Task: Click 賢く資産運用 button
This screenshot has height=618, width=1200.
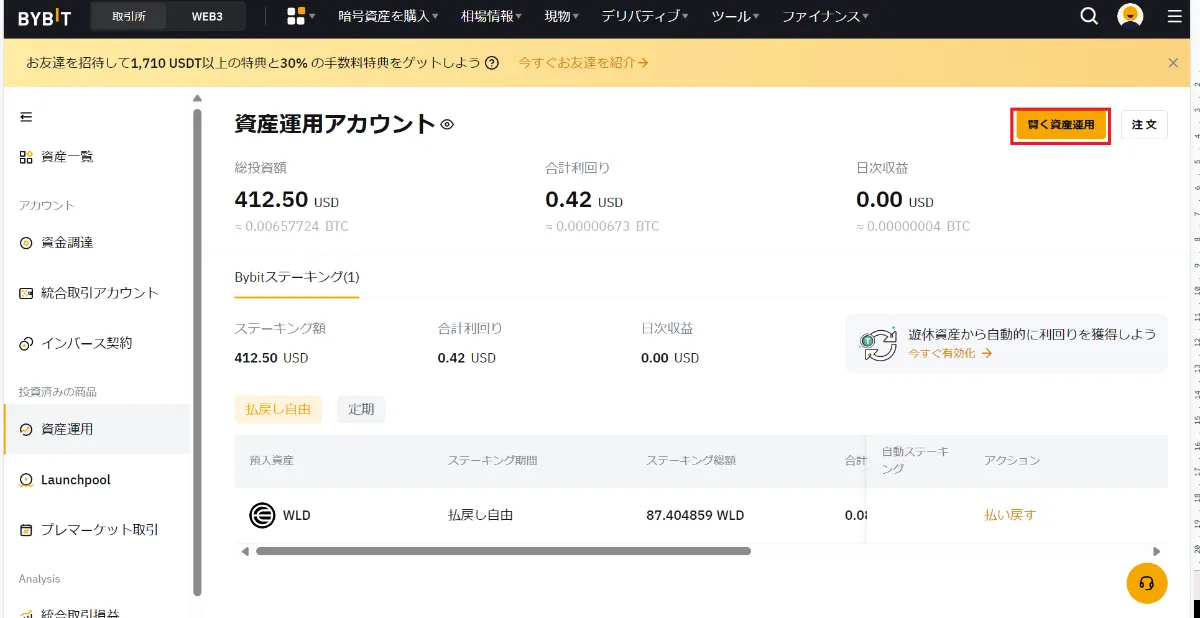Action: 1061,125
